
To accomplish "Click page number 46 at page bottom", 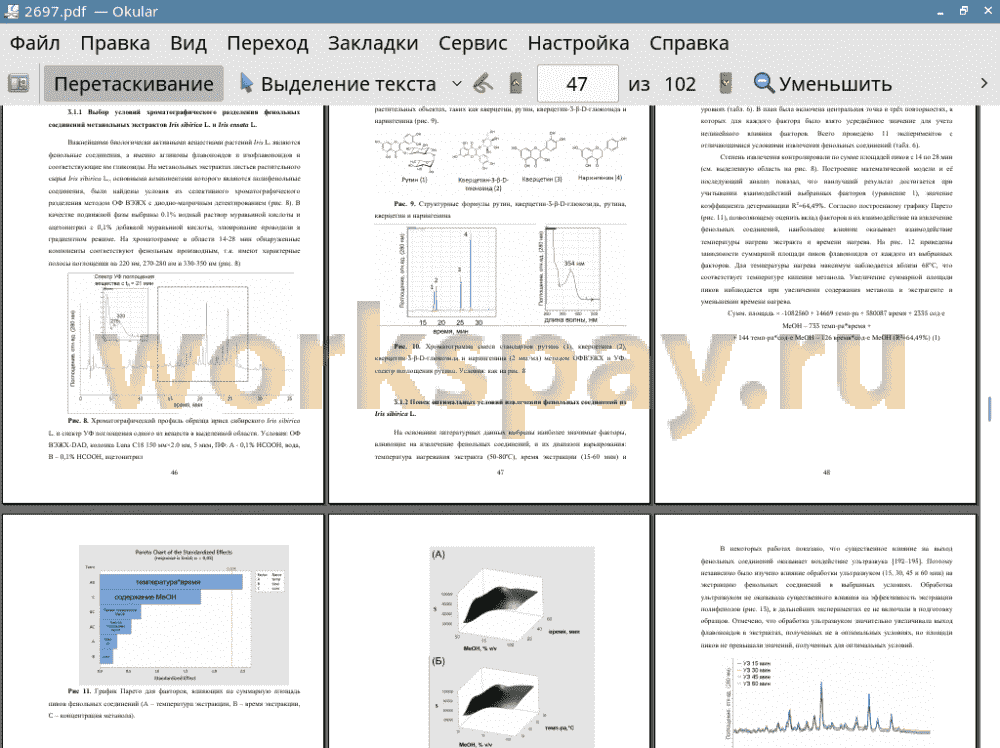I will pos(174,473).
